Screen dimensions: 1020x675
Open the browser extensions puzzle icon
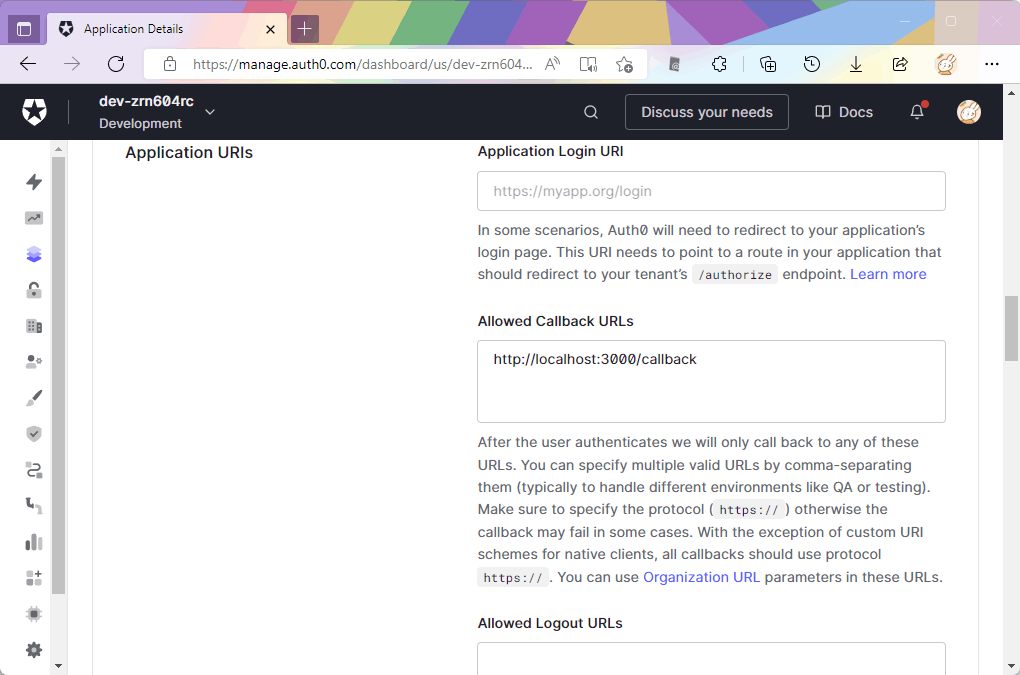click(x=719, y=64)
